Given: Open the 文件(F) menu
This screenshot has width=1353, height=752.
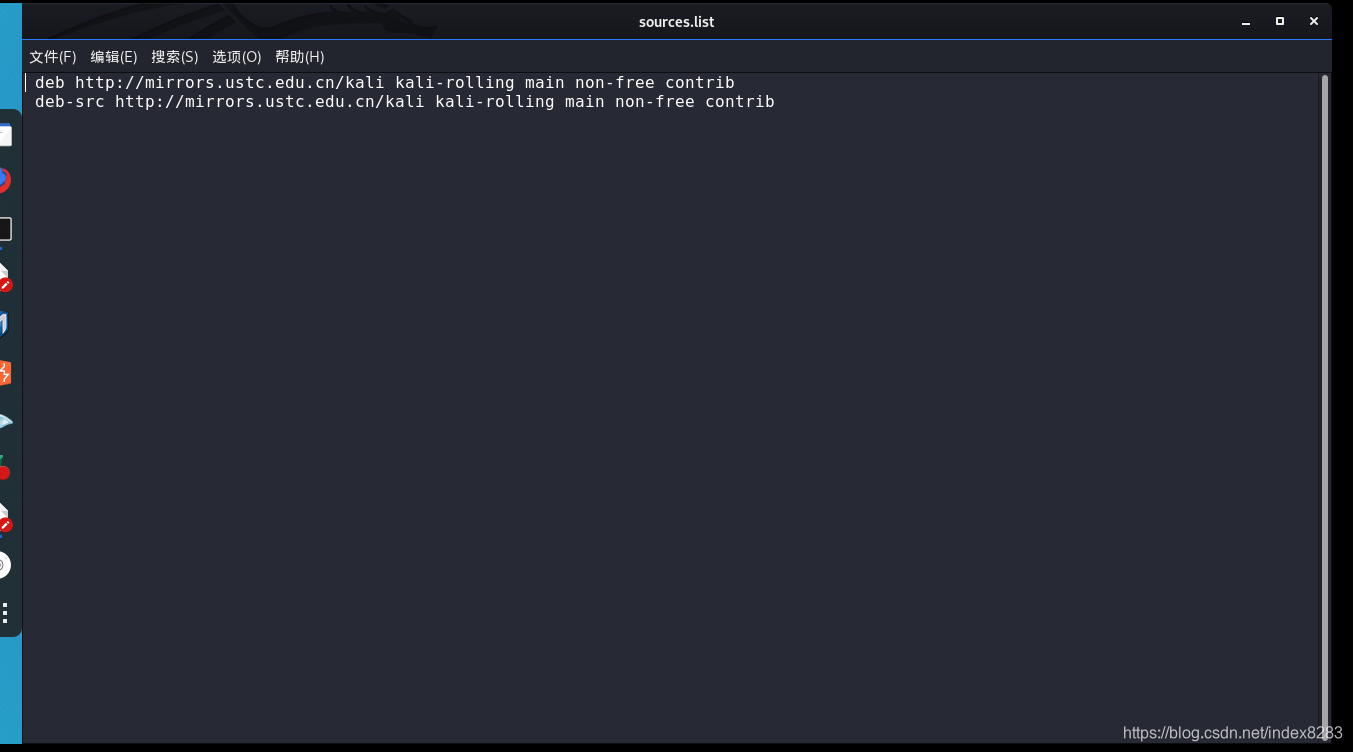Looking at the screenshot, I should pyautogui.click(x=52, y=57).
